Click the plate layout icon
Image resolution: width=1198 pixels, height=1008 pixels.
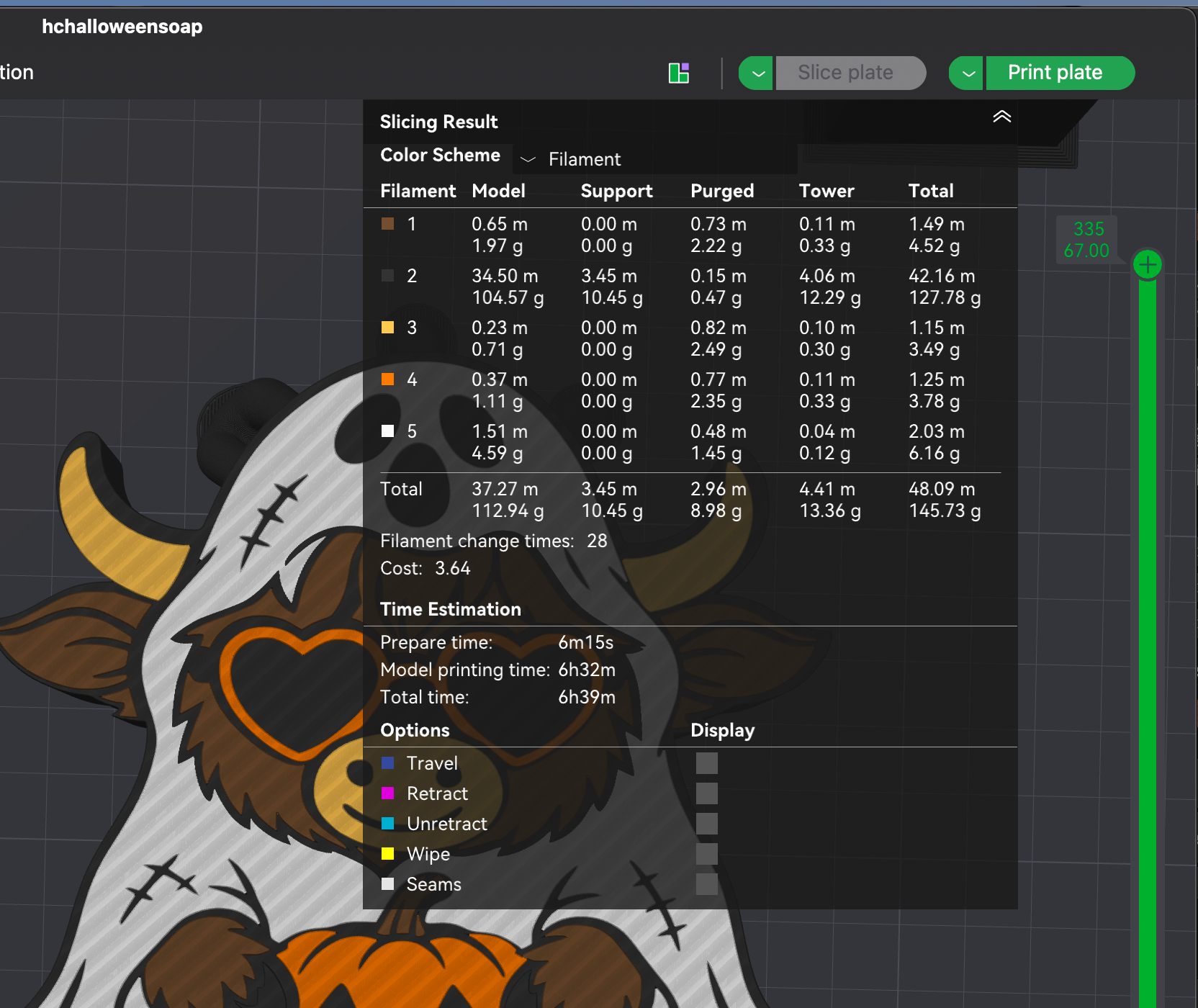[x=679, y=73]
